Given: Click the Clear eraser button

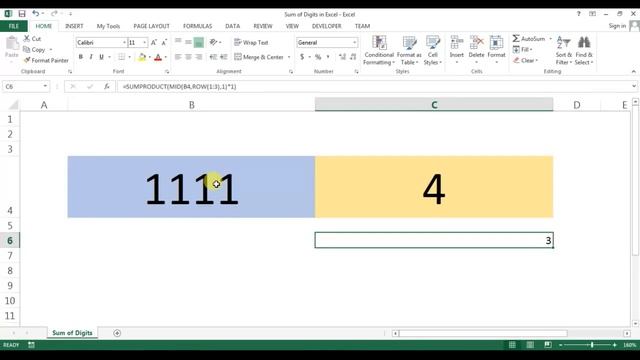Looking at the screenshot, I should coord(526,60).
